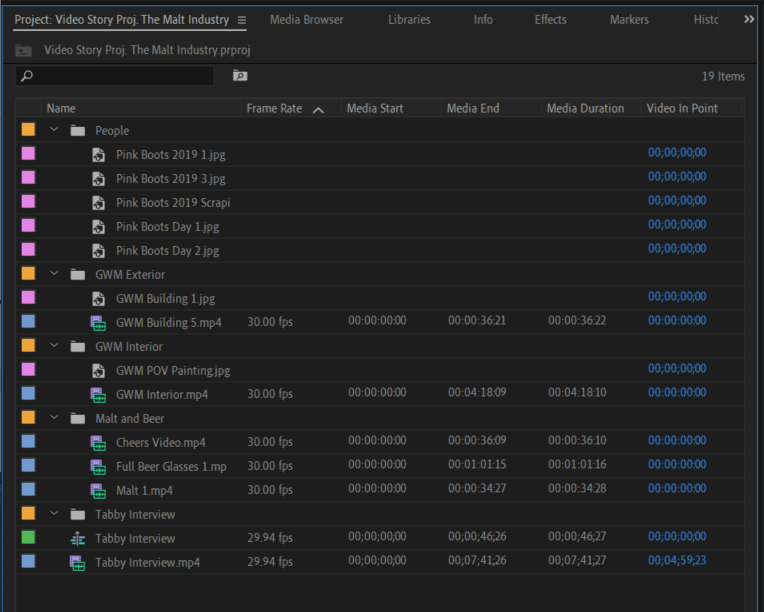Switch to the Media Browser tab
Viewport: 764px width, 612px height.
(306, 20)
